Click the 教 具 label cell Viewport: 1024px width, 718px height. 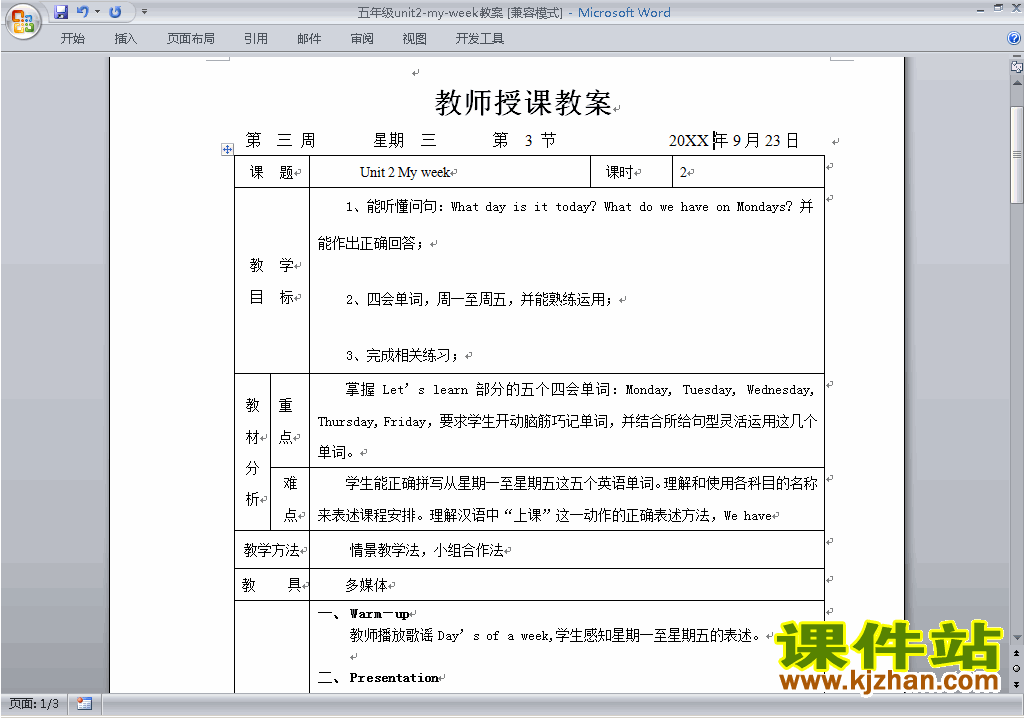tap(272, 585)
